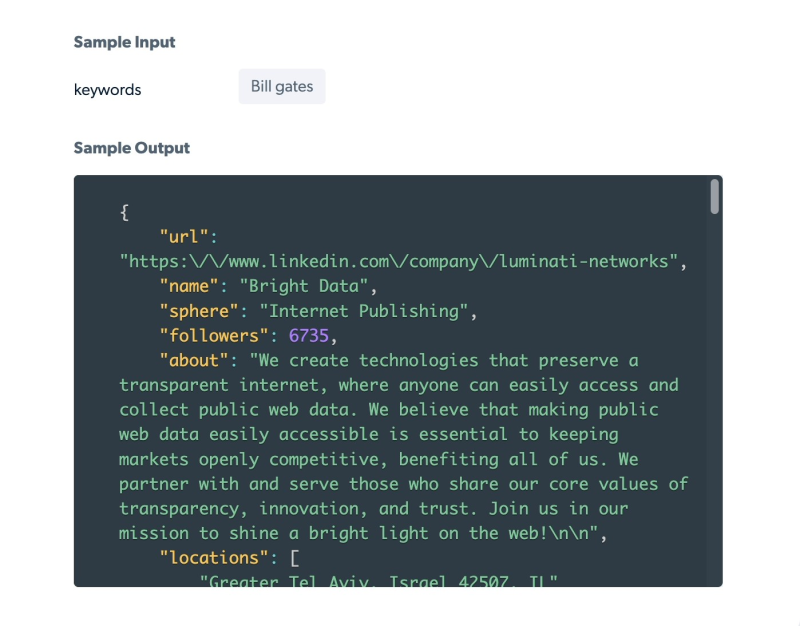Click the "followers" key in JSON output
This screenshot has width=800, height=626.
tap(214, 335)
